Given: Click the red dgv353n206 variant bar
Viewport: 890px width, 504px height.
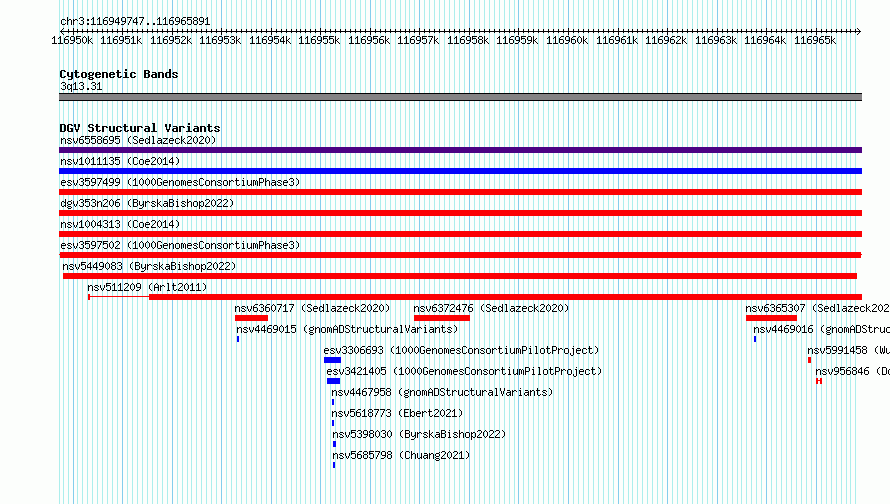Looking at the screenshot, I should 460,213.
